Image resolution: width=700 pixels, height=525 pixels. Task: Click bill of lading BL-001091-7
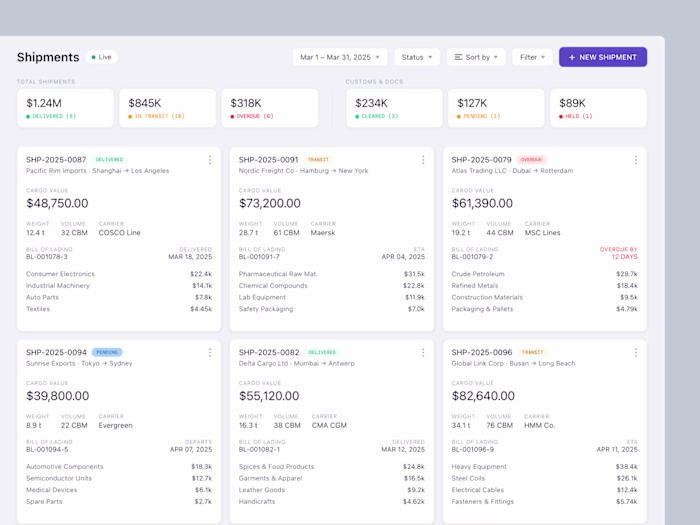[x=259, y=257]
